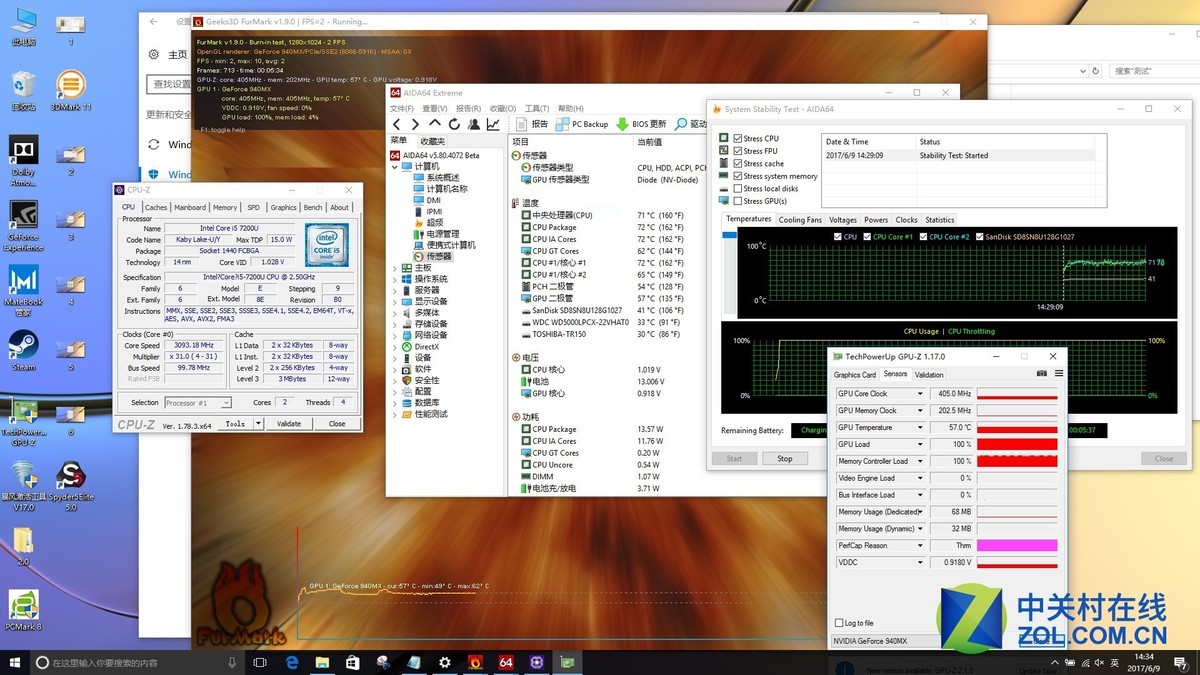The width and height of the screenshot is (1200, 675).
Task: Open the CPU-Z Tools dropdown arrow
Action: click(x=258, y=423)
